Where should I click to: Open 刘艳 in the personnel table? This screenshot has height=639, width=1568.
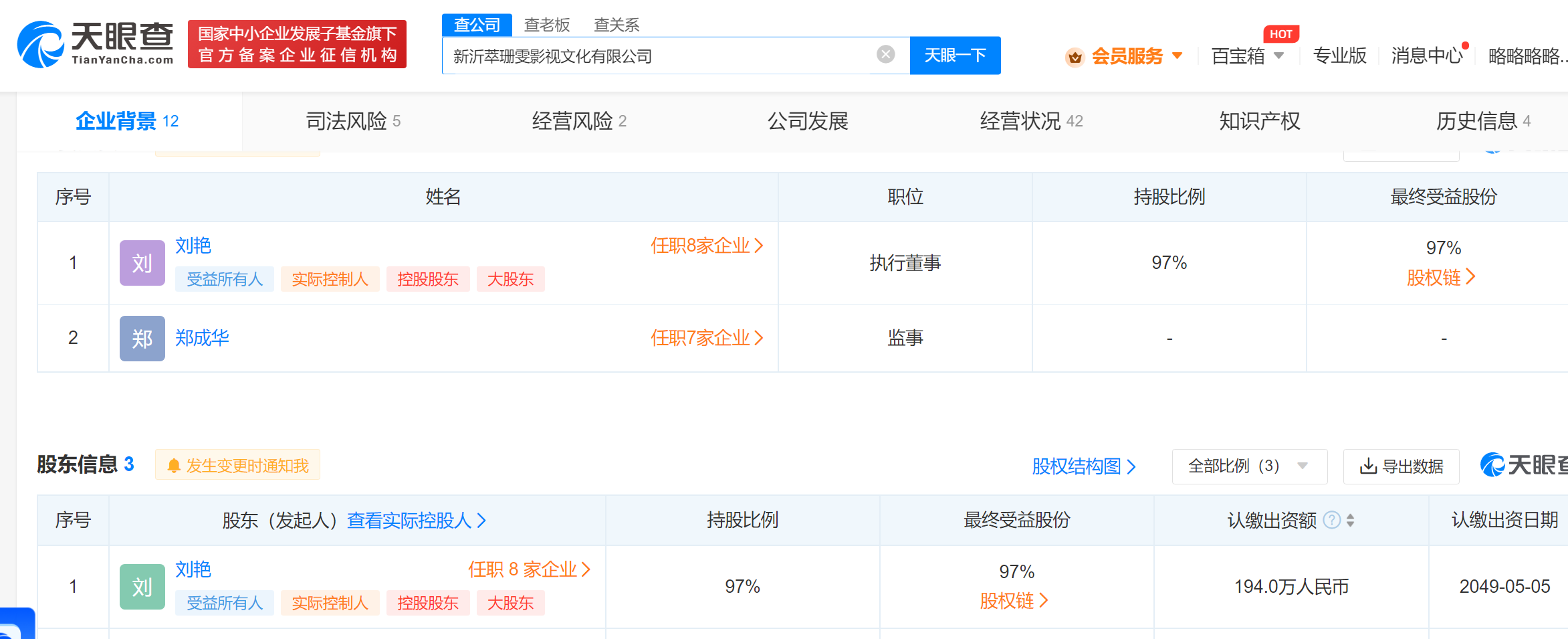193,246
